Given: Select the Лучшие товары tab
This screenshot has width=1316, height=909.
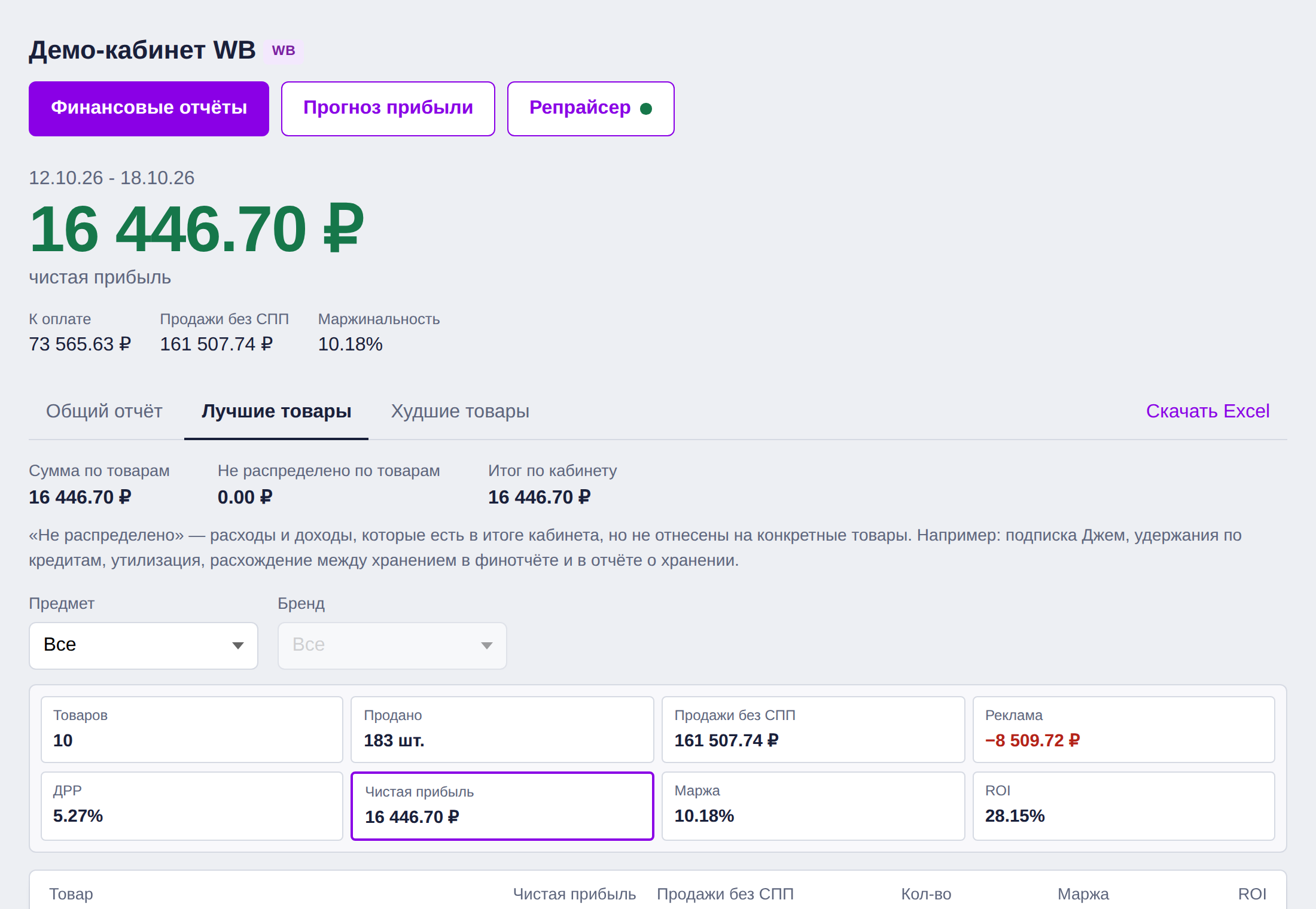Looking at the screenshot, I should click(276, 411).
